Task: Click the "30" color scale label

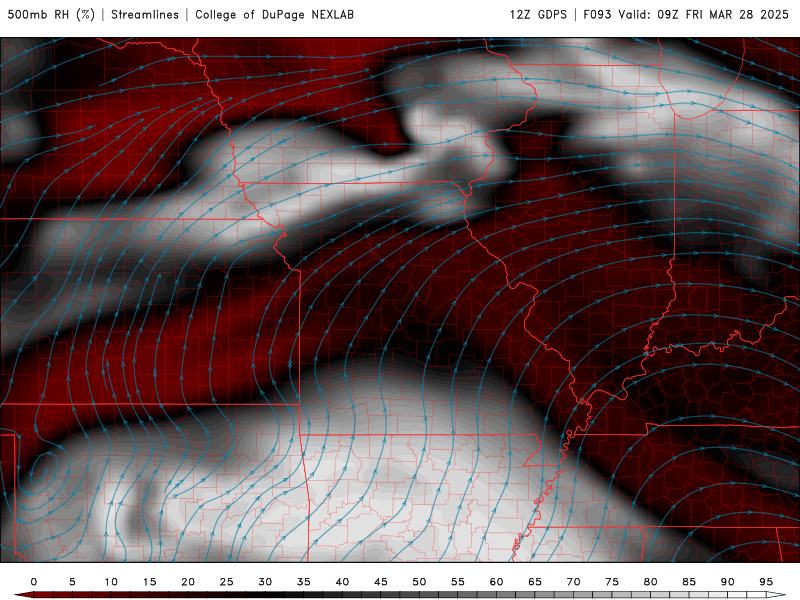Action: (x=265, y=582)
